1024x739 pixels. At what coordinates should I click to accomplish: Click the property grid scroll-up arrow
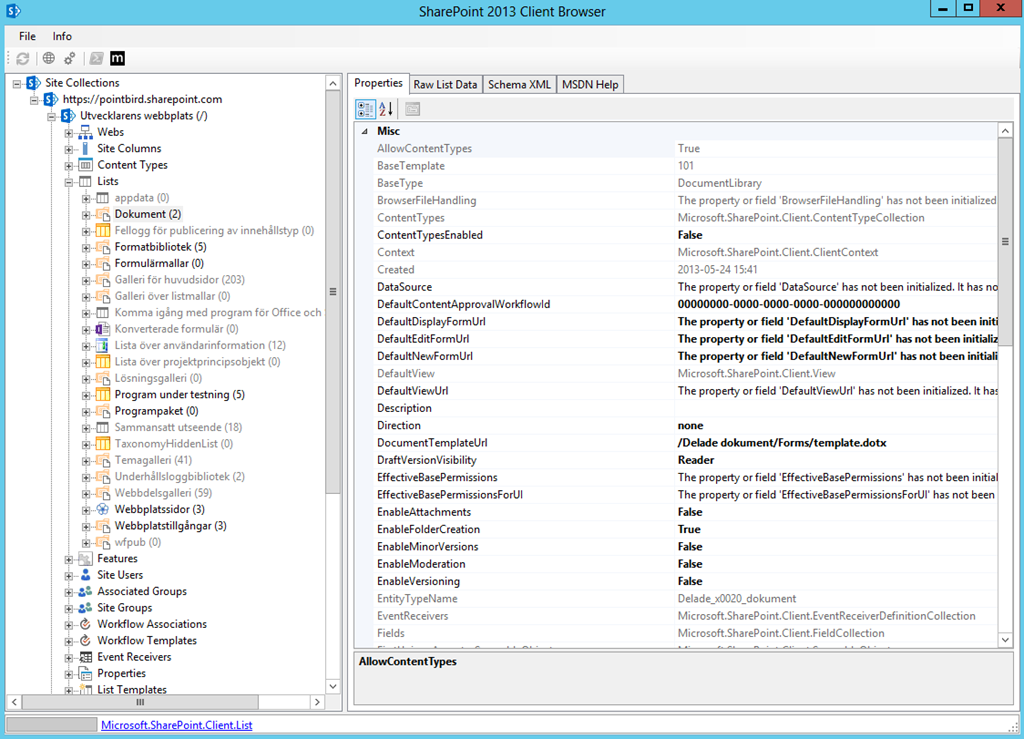[x=1006, y=131]
